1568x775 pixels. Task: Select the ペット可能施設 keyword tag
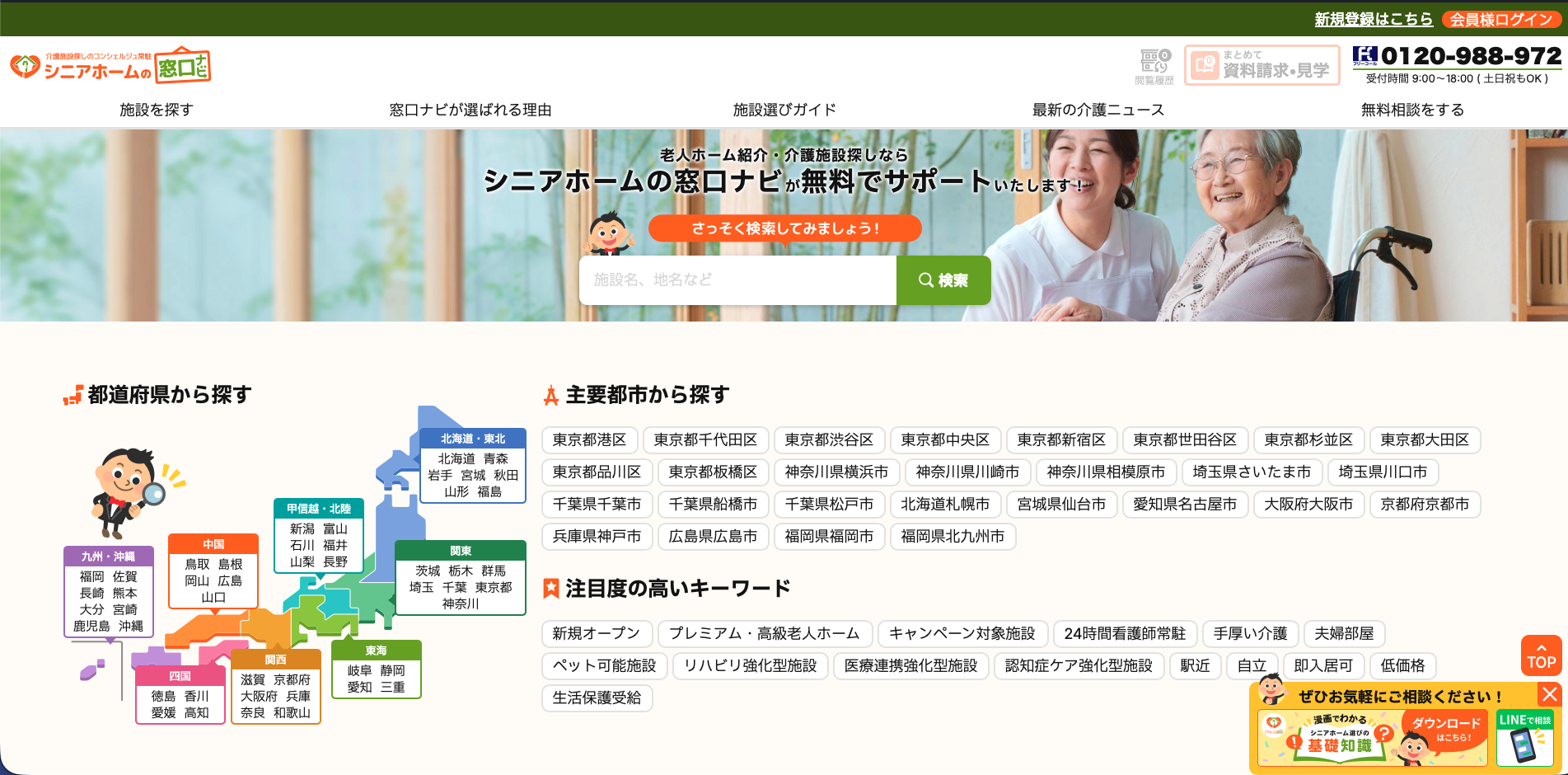point(604,666)
